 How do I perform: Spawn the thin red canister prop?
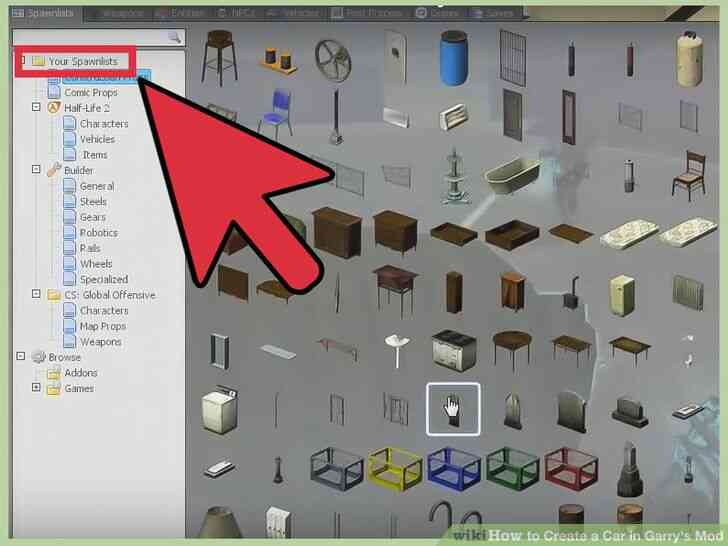click(x=630, y=59)
